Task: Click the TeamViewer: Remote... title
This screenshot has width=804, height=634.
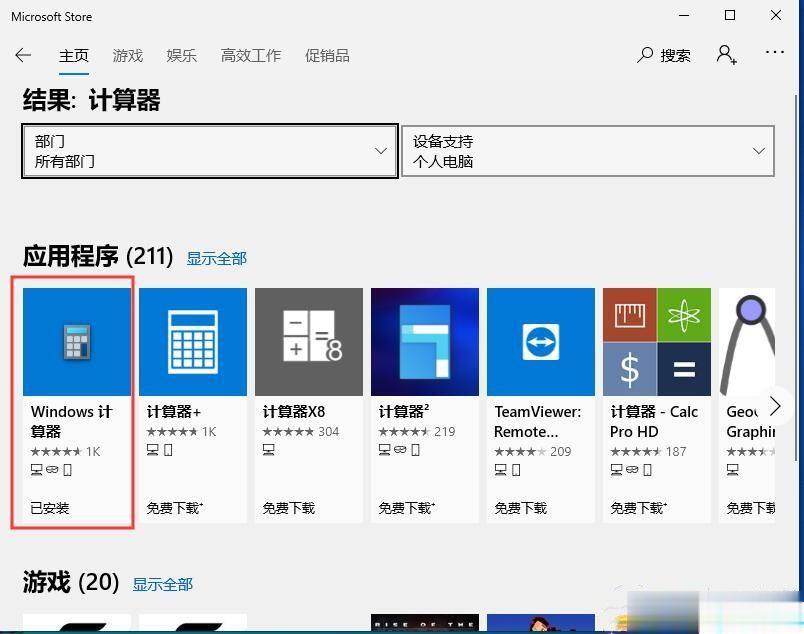Action: pos(537,422)
